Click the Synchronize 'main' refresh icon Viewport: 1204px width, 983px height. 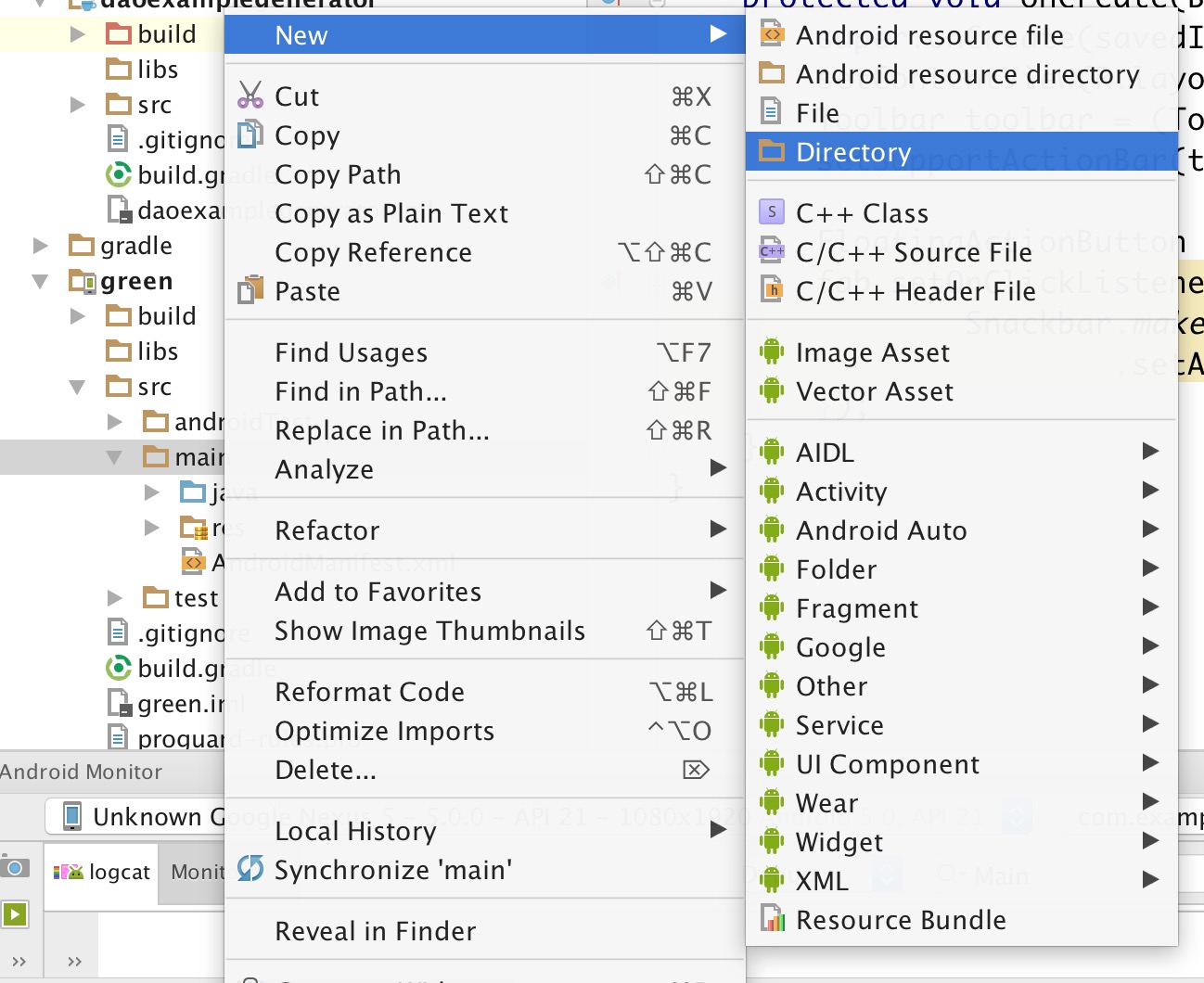click(x=250, y=869)
